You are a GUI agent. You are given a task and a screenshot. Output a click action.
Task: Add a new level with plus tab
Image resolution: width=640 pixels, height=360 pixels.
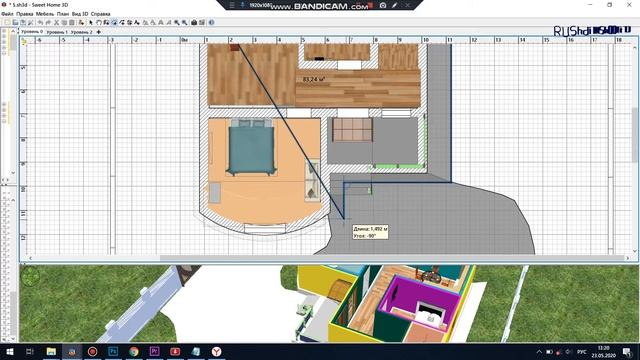click(98, 31)
